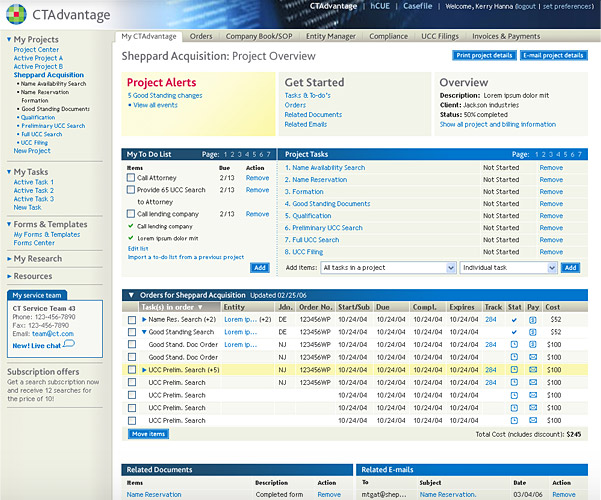
Task: Click envelope icon in UCC Prelim. Search NJ row below highlighted one
Action: click(533, 382)
